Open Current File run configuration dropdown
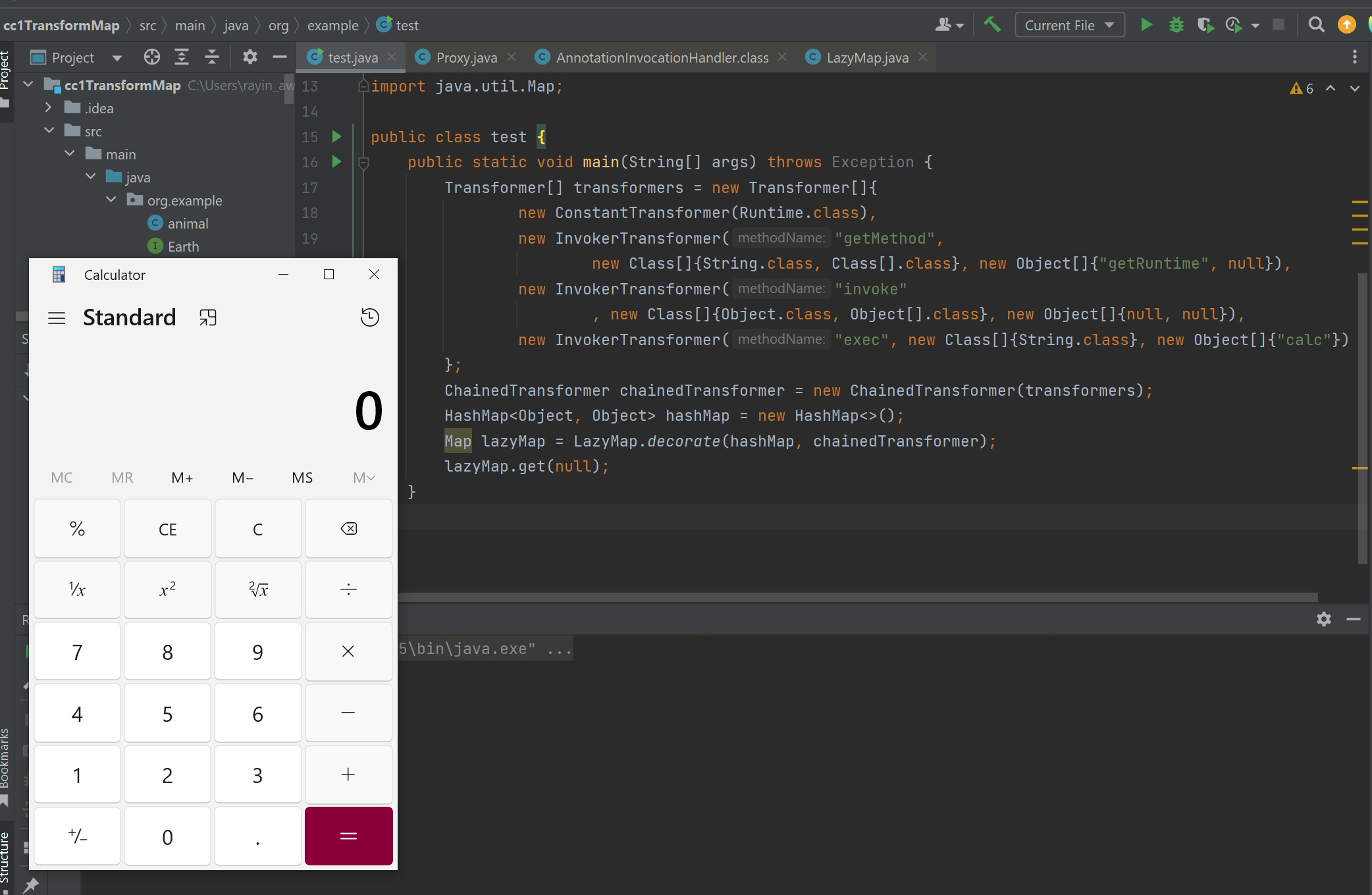Viewport: 1372px width, 895px height. click(1069, 25)
